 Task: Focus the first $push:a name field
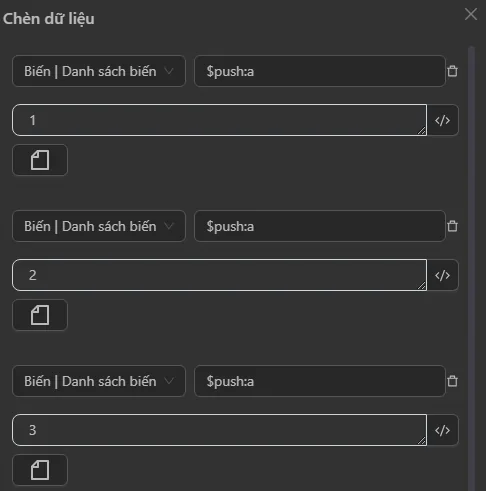(320, 71)
